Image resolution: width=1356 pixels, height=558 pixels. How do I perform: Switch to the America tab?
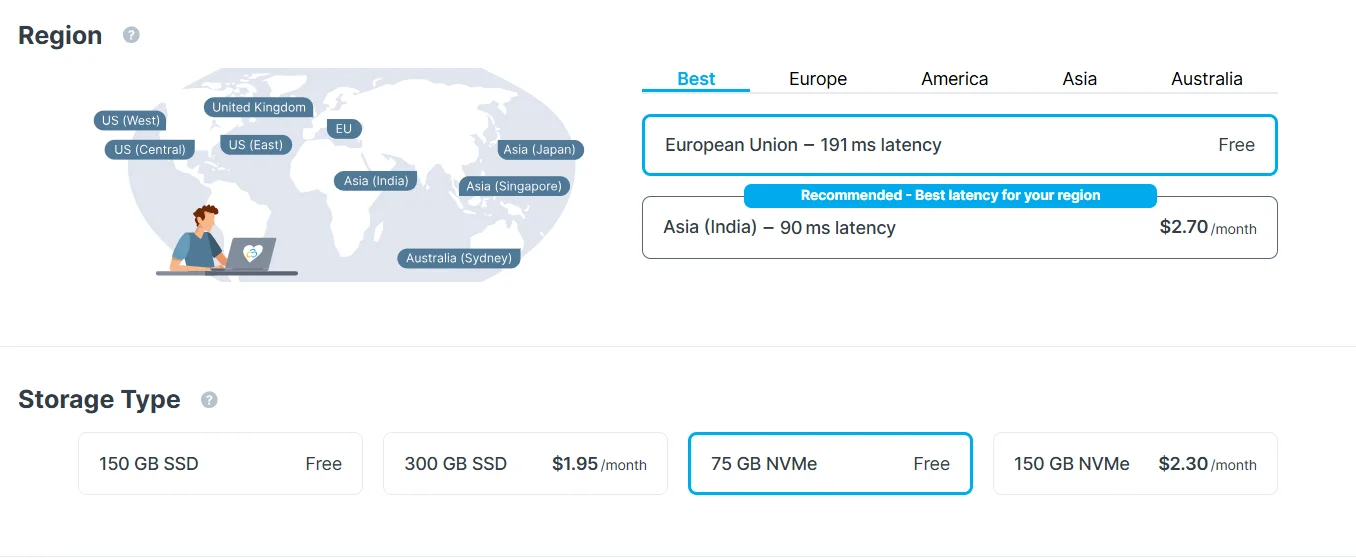[x=954, y=79]
